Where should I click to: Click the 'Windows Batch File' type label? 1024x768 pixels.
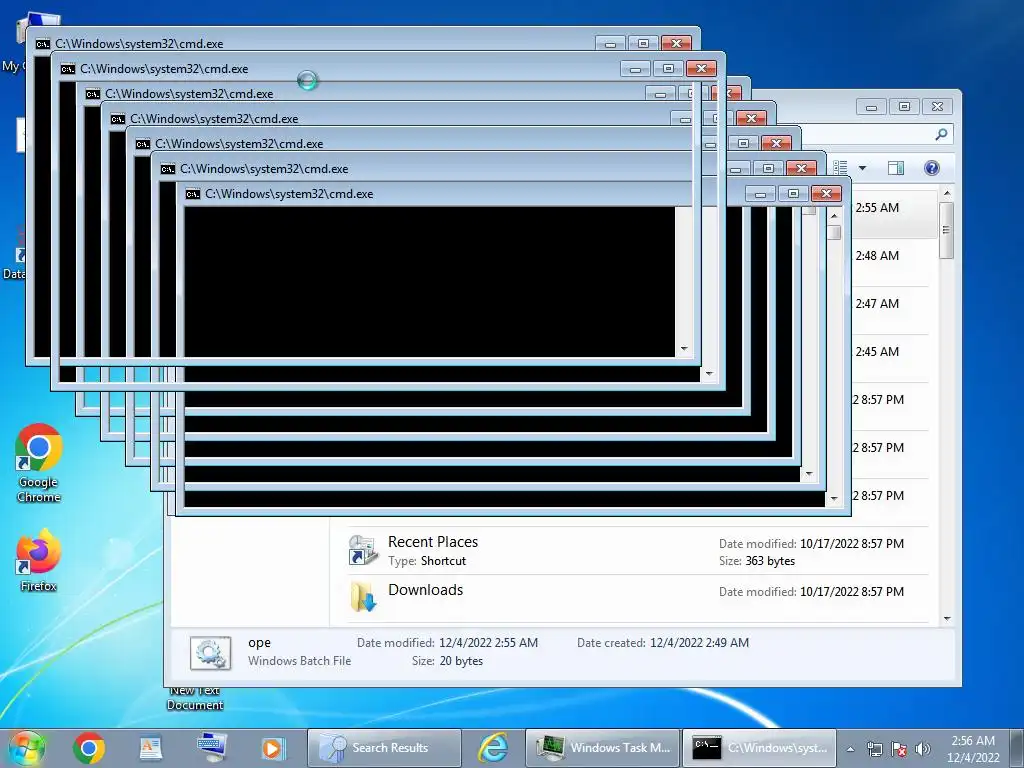point(299,661)
